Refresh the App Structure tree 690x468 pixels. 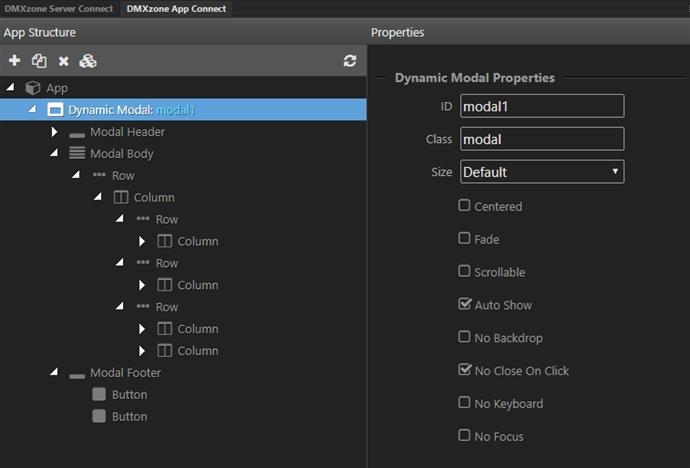coord(350,61)
